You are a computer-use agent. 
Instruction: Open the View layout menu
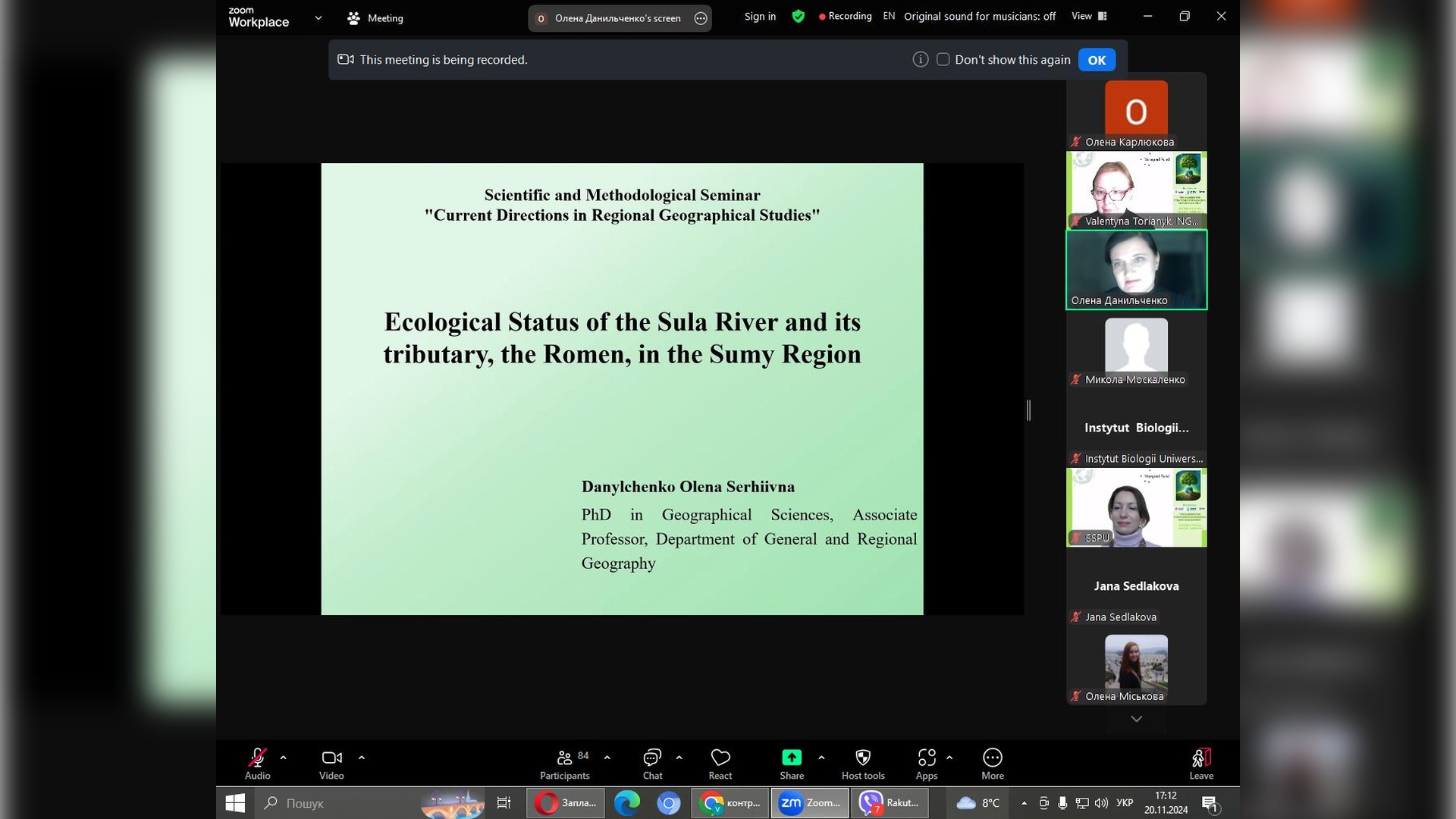pyautogui.click(x=1089, y=16)
